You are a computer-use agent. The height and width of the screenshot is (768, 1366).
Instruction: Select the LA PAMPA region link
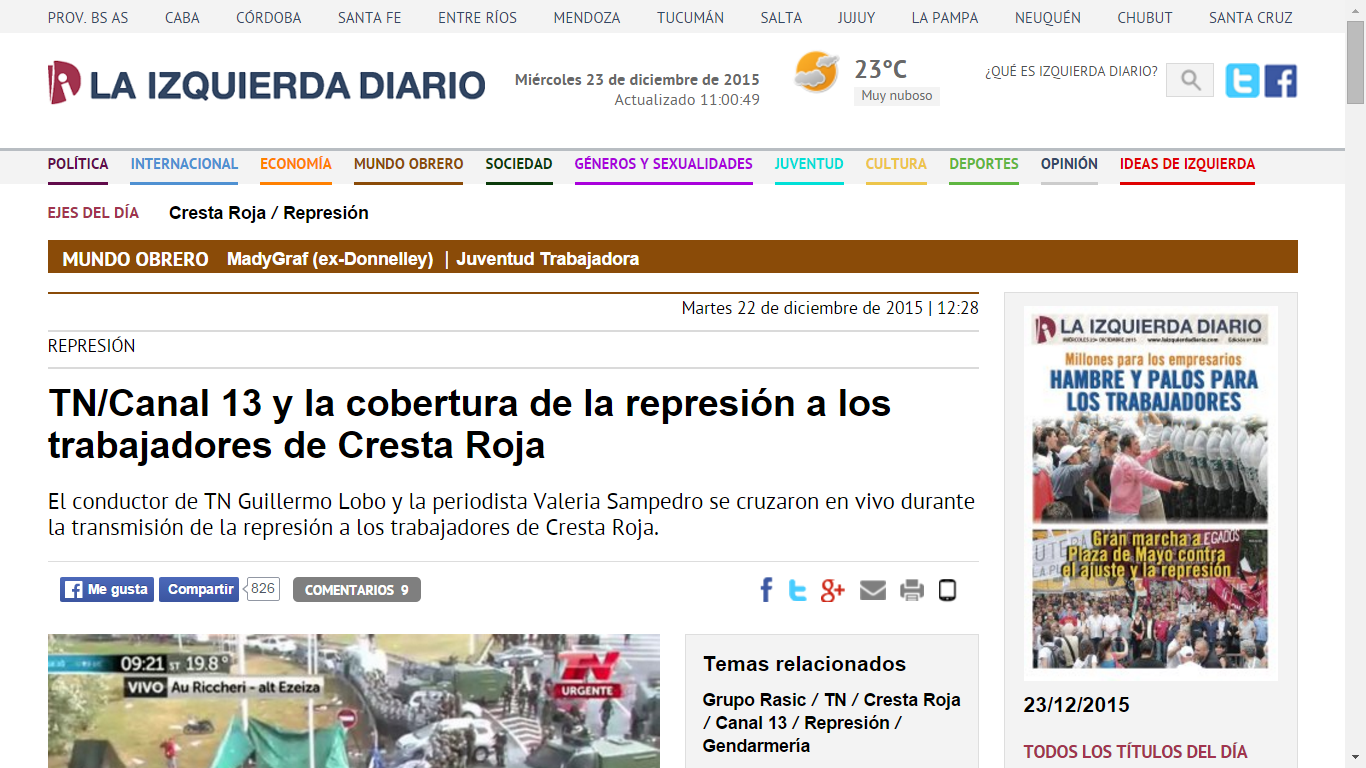(x=945, y=18)
